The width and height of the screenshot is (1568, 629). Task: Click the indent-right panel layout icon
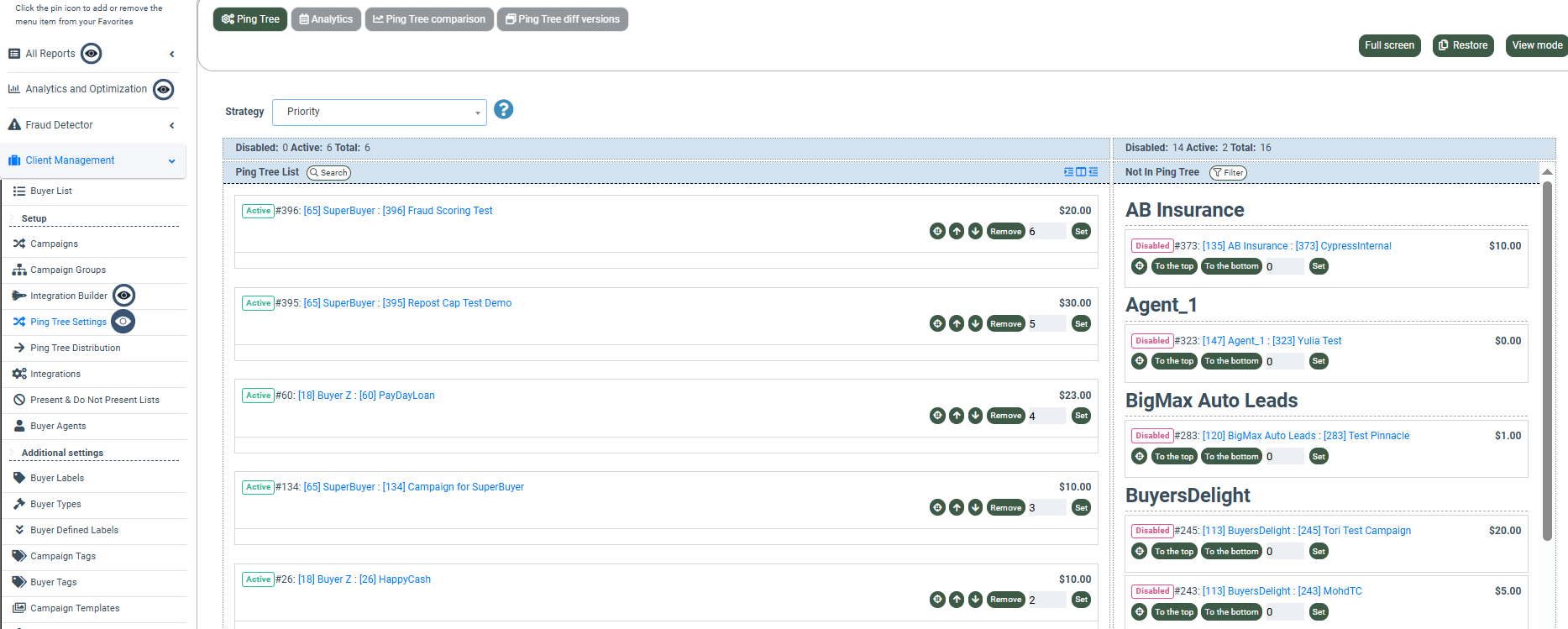(1068, 171)
